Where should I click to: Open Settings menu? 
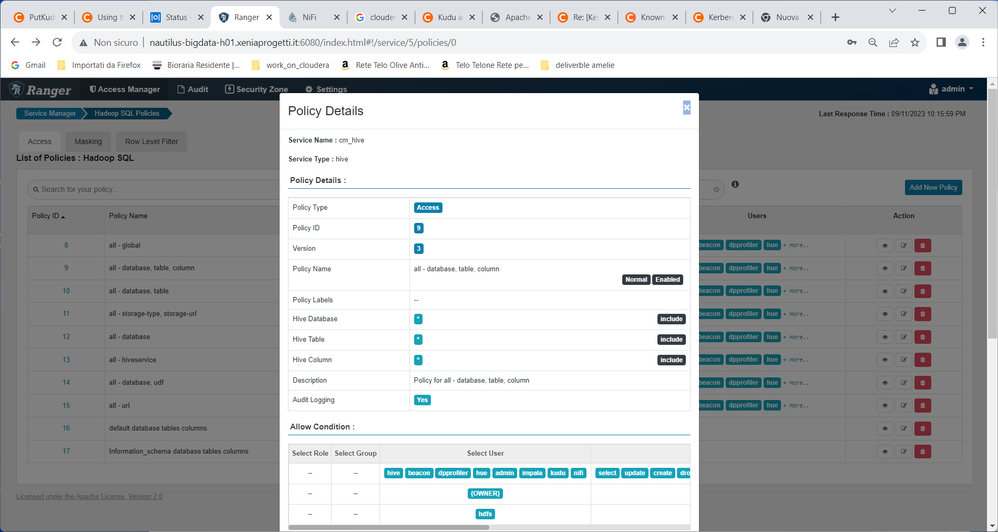(x=326, y=90)
